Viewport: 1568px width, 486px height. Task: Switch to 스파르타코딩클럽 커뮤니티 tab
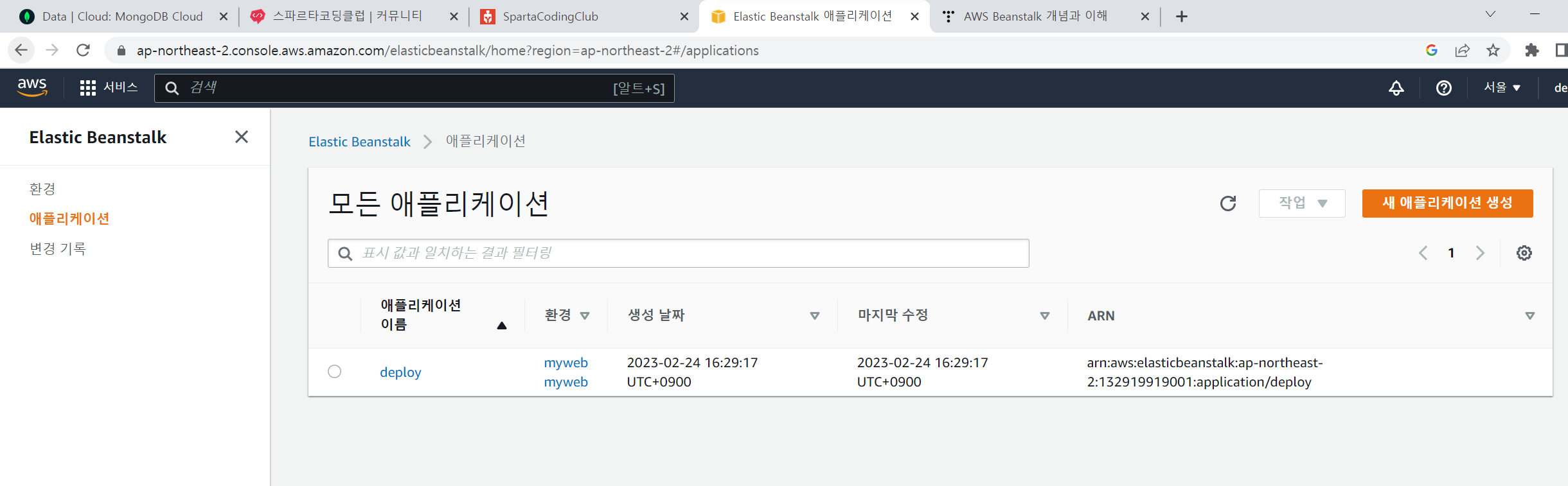click(x=347, y=17)
